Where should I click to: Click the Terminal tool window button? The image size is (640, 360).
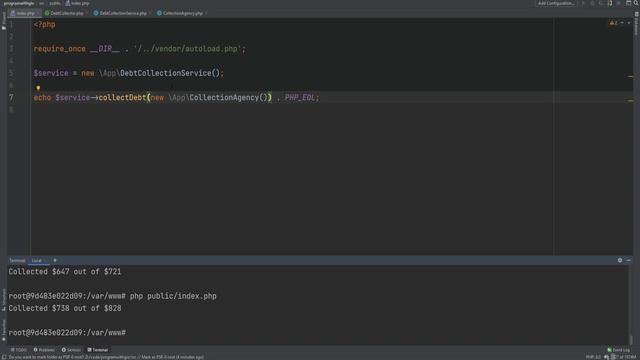pos(98,350)
